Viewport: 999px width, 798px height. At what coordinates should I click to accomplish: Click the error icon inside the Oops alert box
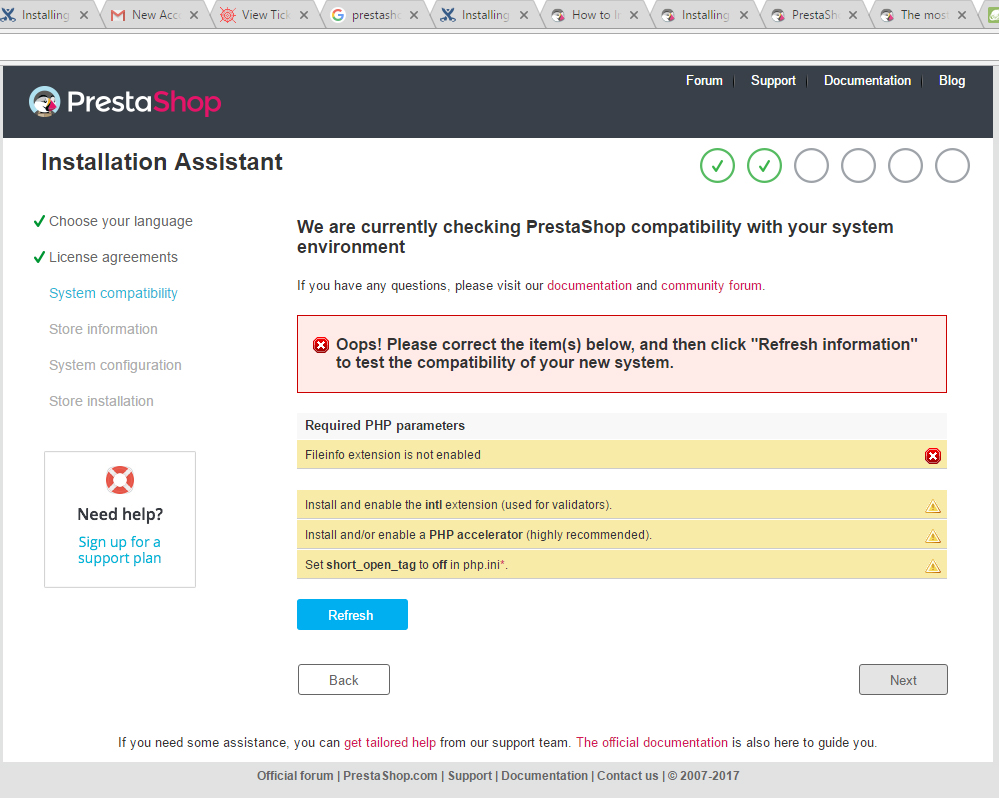coord(320,344)
